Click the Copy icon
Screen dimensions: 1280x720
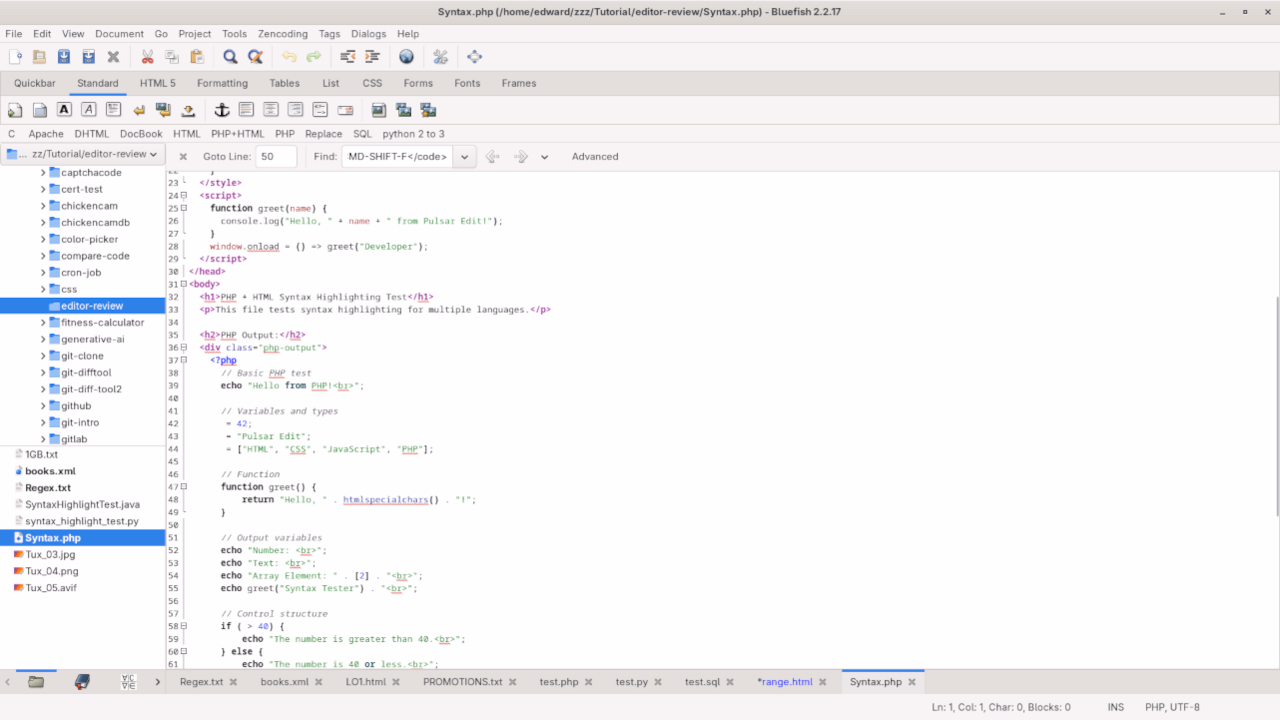pyautogui.click(x=172, y=57)
